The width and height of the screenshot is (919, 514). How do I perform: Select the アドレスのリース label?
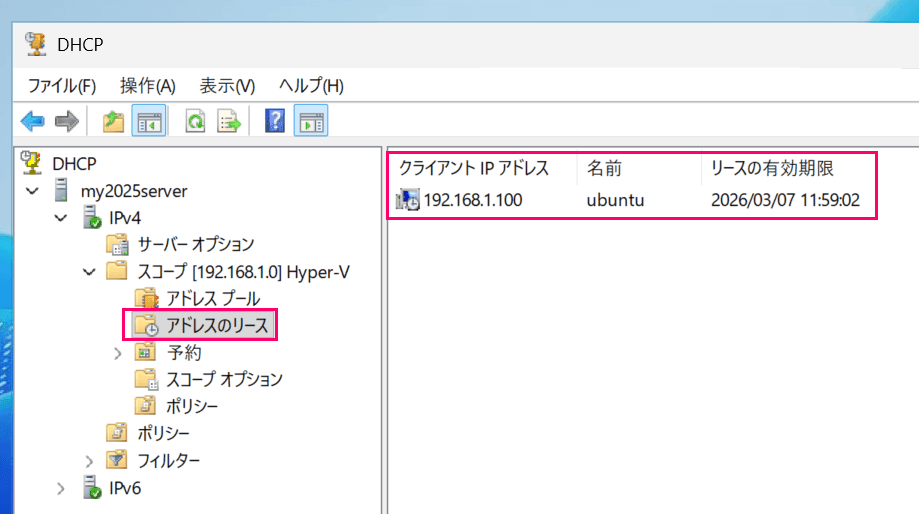click(x=217, y=325)
